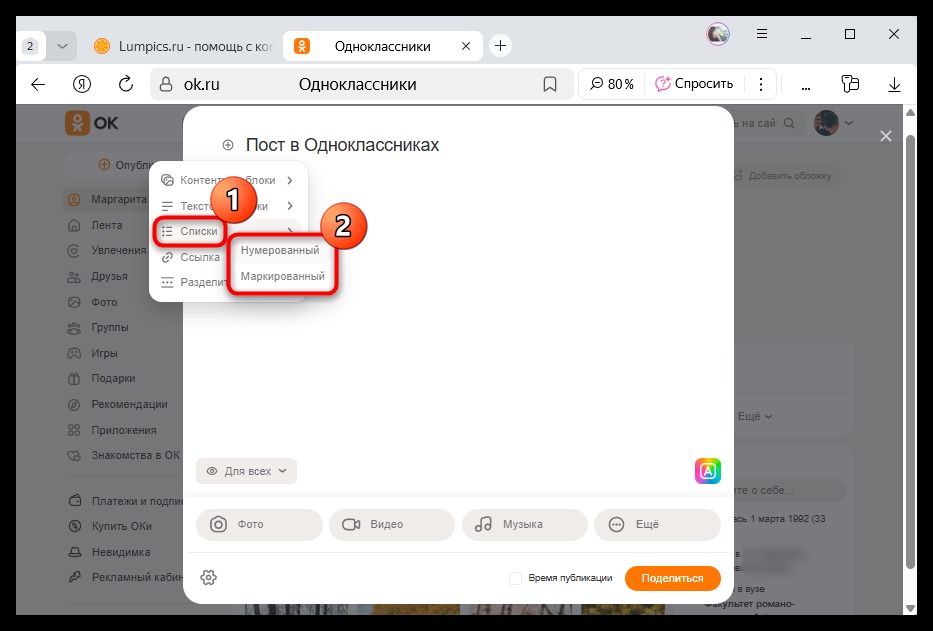Add Видео to the post
The height and width of the screenshot is (631, 933).
coord(392,524)
